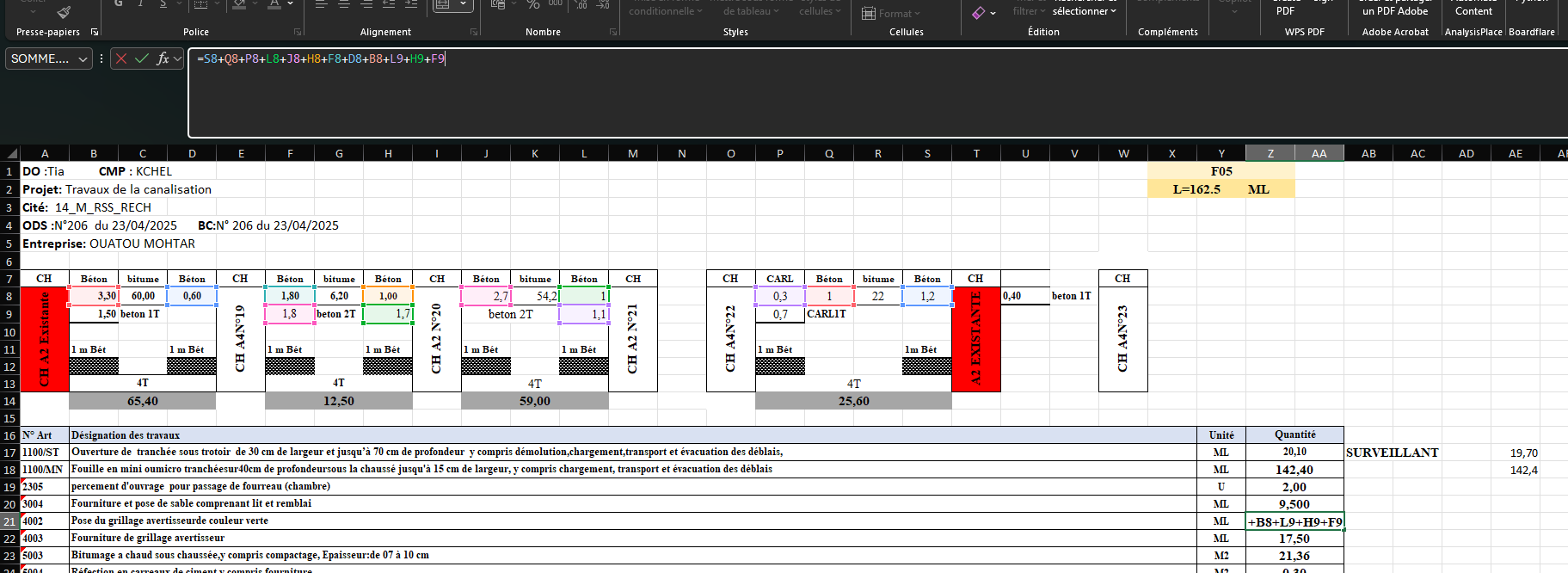Select the row 21 header
Screen dimensions: 1568x573
9,521
